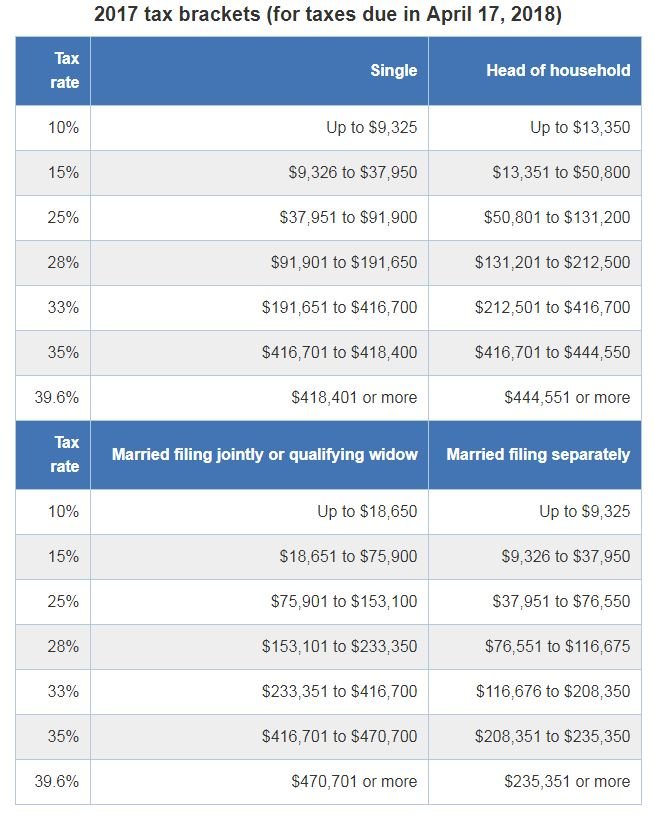Select the "$9,326 to $37,950" Single bracket cell
The image size is (654, 824).
pos(353,172)
